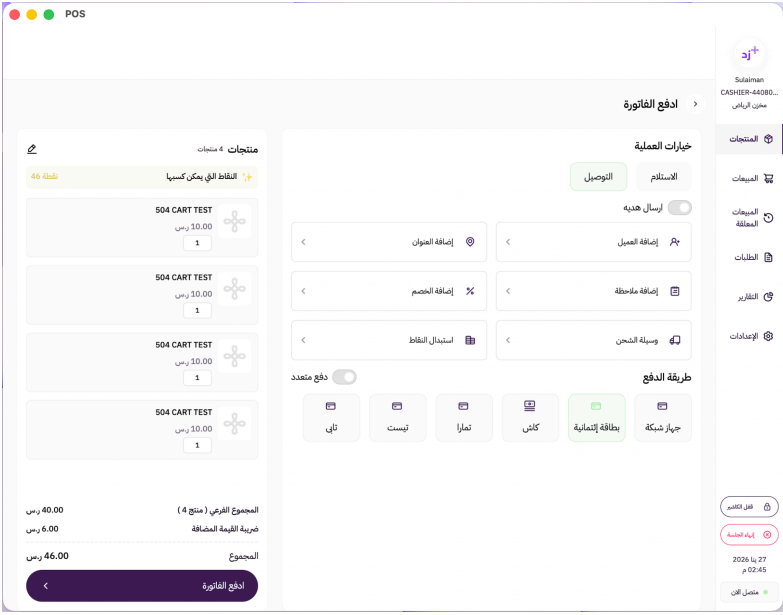The width and height of the screenshot is (783, 615).
Task: Choose تابي payment method
Action: pyautogui.click(x=331, y=418)
